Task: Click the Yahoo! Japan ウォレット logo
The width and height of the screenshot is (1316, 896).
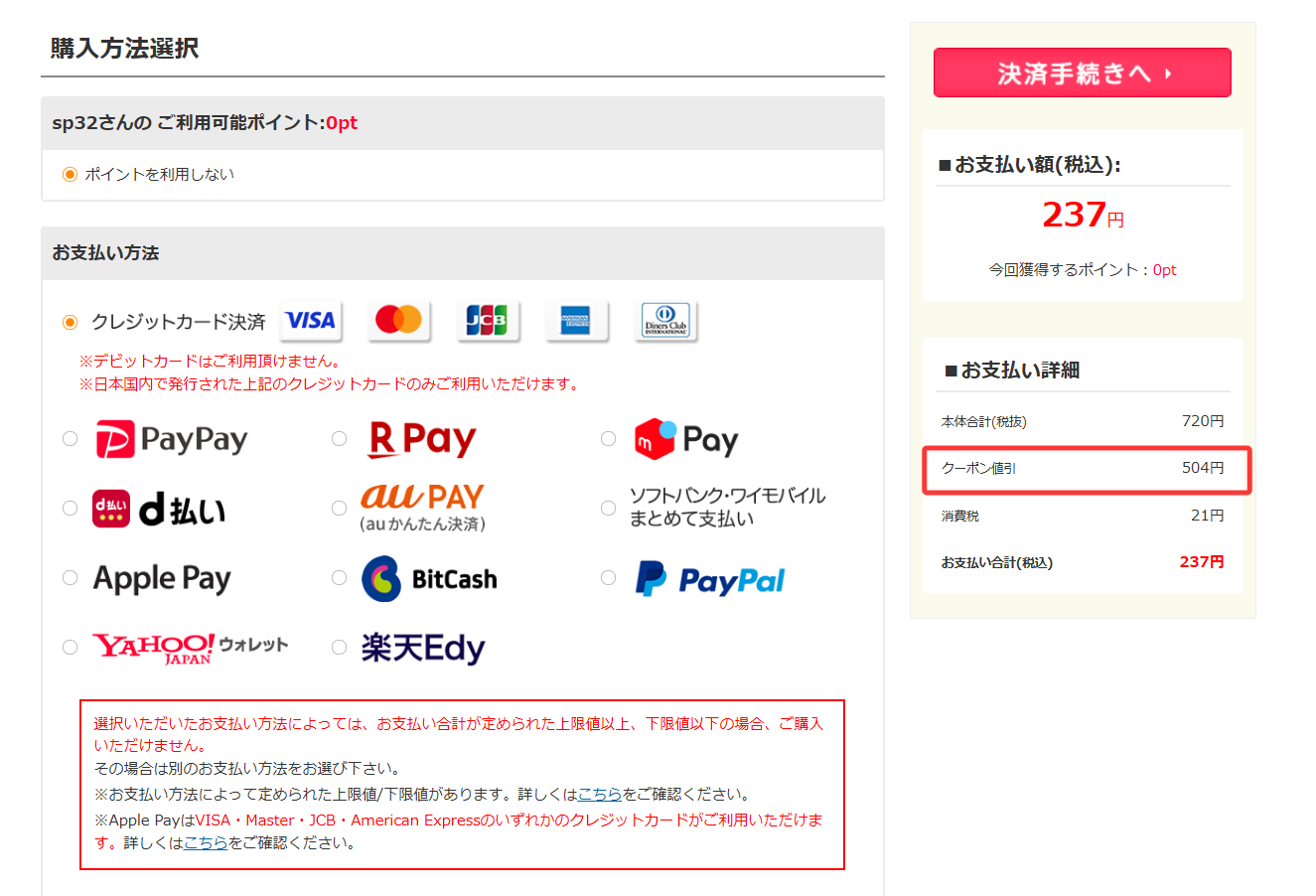Action: pos(191,648)
